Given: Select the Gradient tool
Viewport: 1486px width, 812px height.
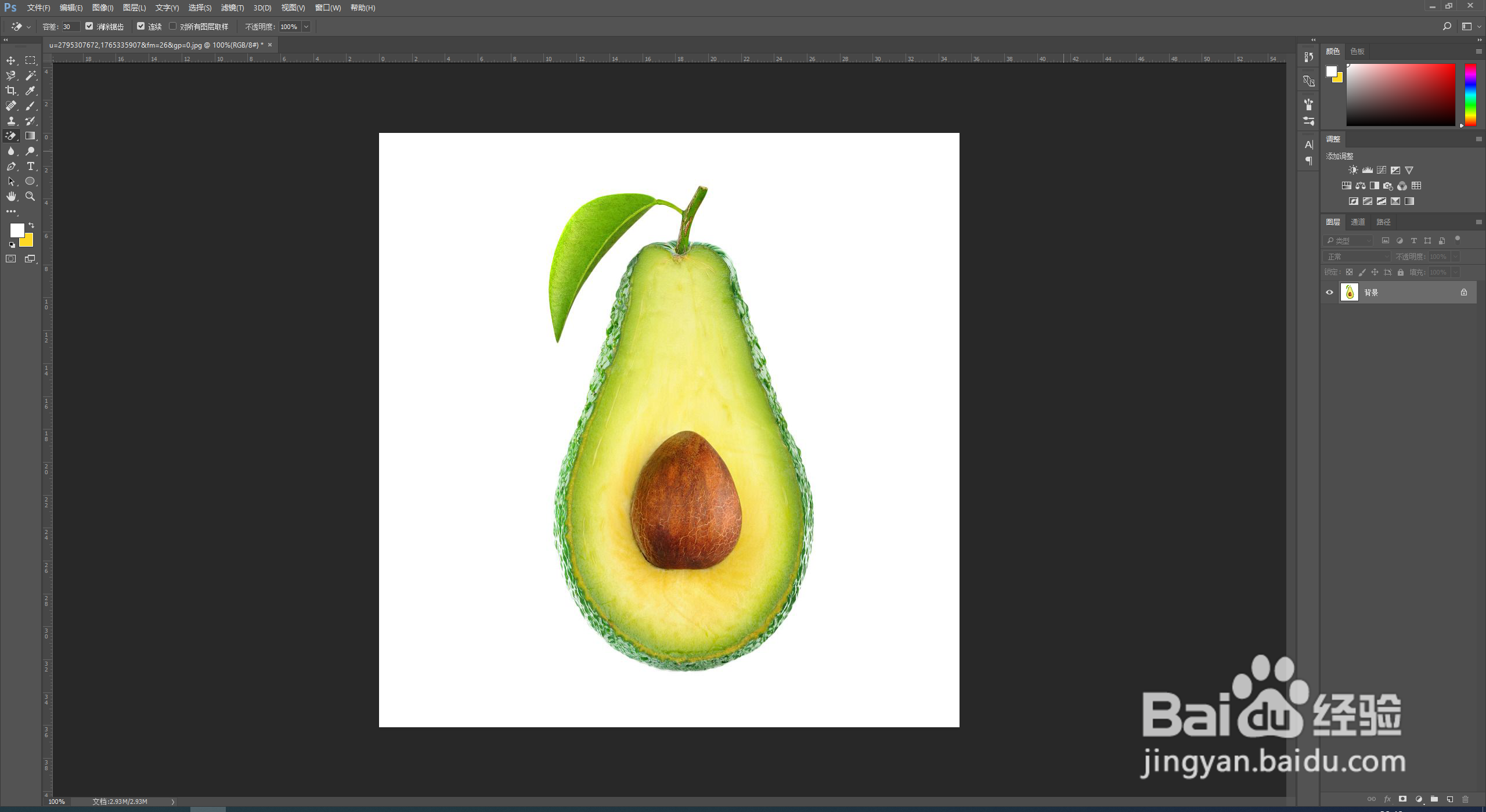Looking at the screenshot, I should (x=30, y=136).
